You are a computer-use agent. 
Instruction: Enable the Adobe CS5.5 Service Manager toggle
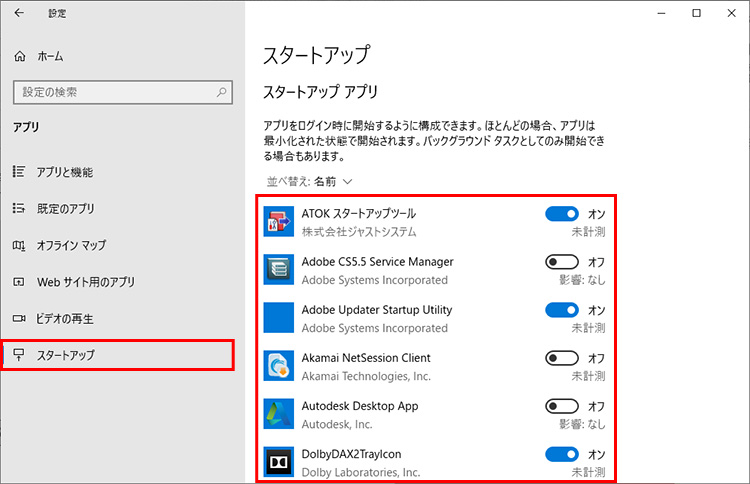click(562, 262)
